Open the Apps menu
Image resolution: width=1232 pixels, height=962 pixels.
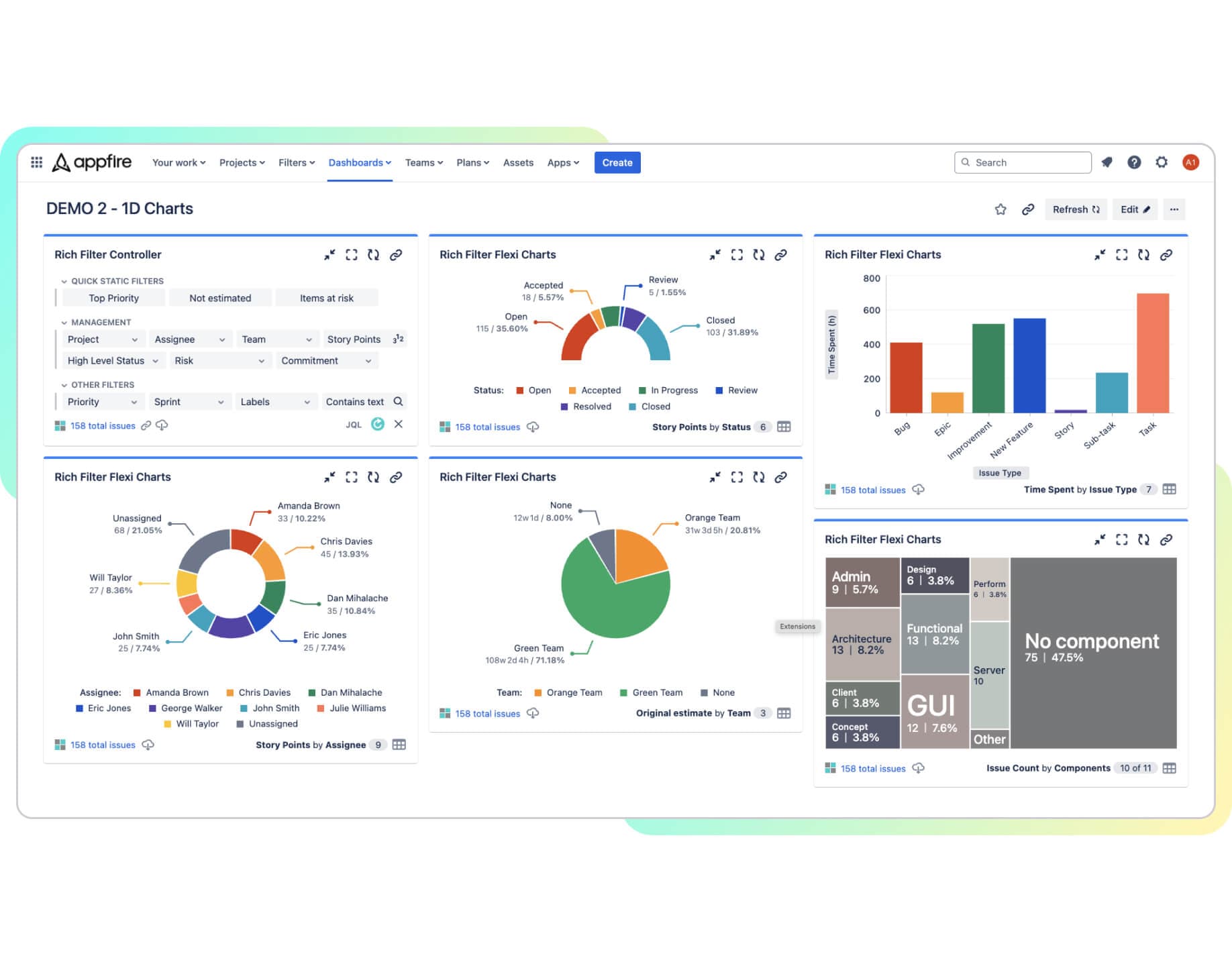(x=562, y=162)
